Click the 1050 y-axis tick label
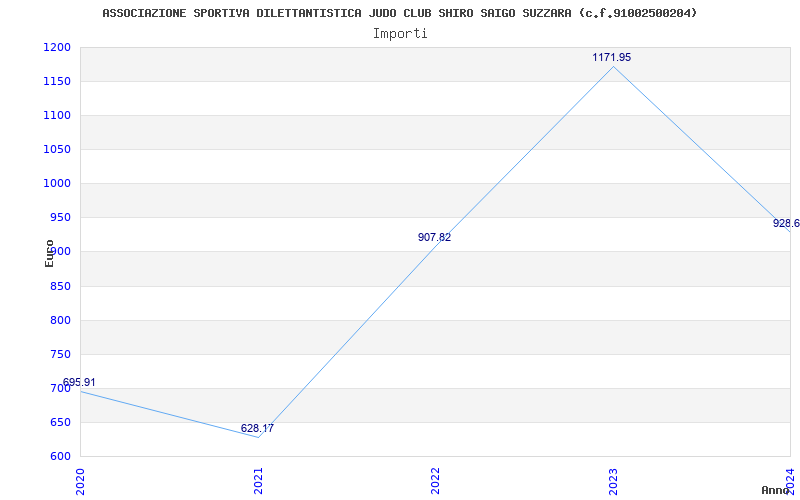800x500 pixels. click(57, 149)
